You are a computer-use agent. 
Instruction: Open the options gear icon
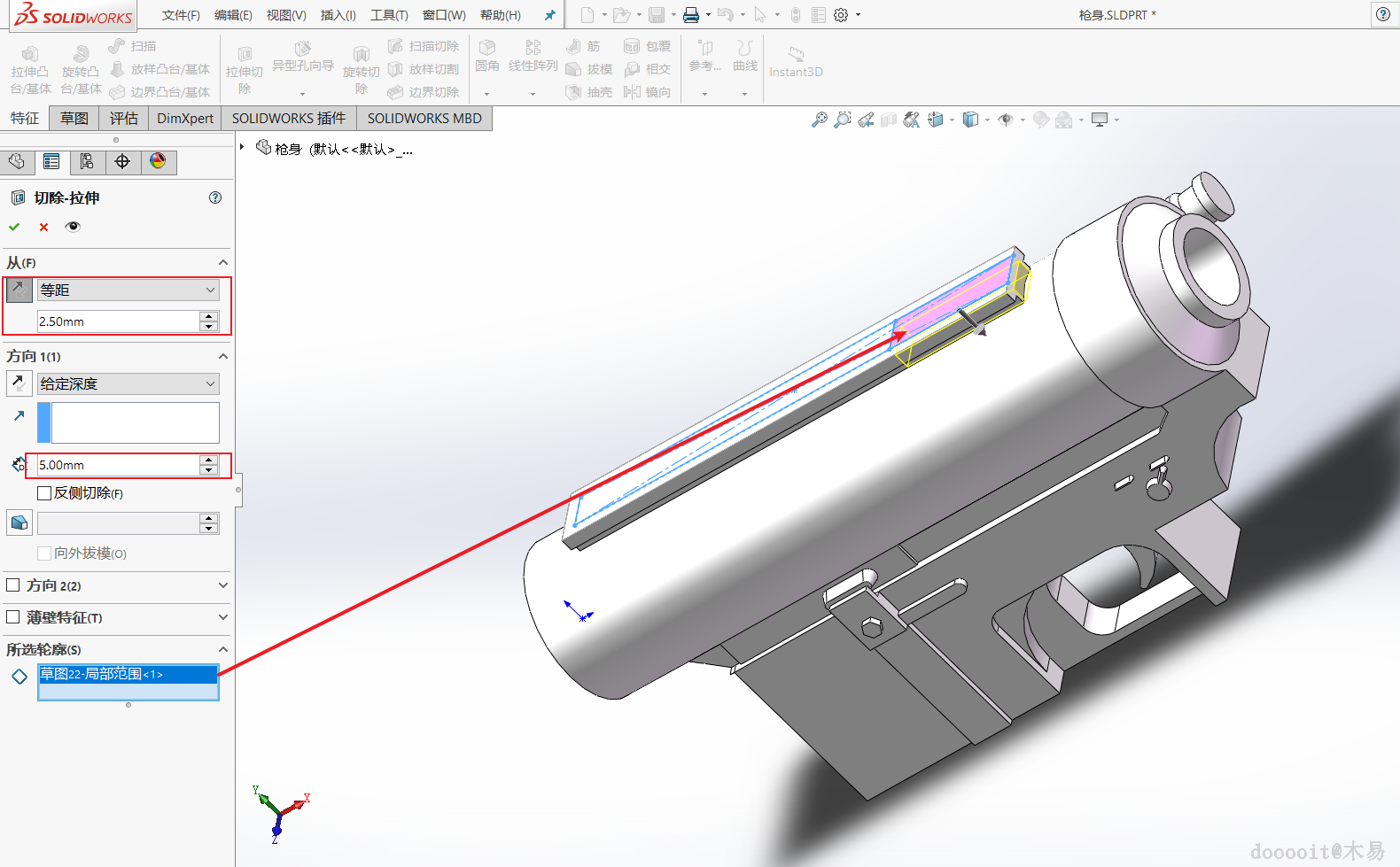(841, 15)
